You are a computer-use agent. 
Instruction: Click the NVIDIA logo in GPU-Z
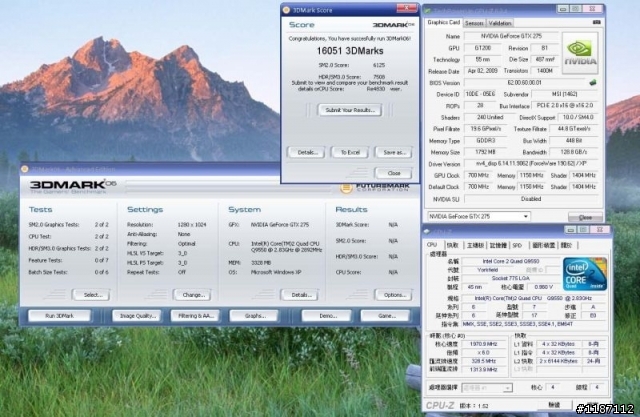coord(580,53)
